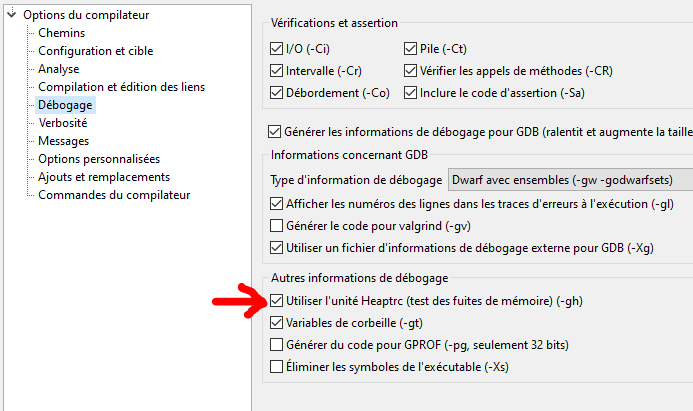Check Éliminer les symboles de l'exécutable
Screen dimensions: 693x411
[x=277, y=367]
